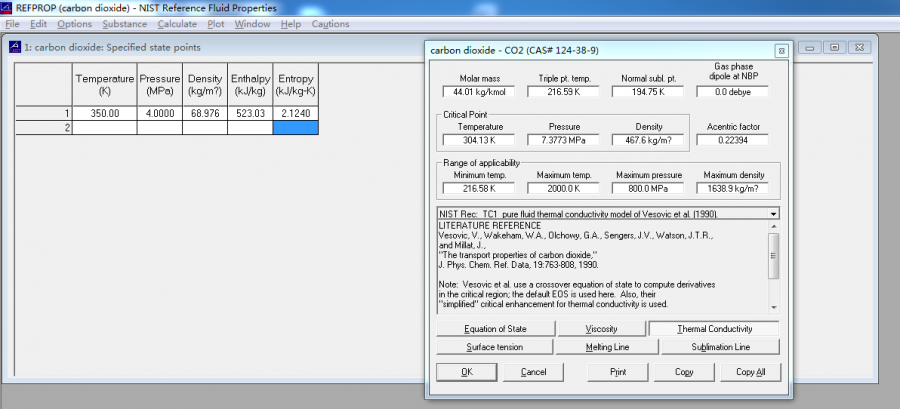Click the reference text scrollbar down arrow
The height and width of the screenshot is (409, 900).
[x=774, y=307]
